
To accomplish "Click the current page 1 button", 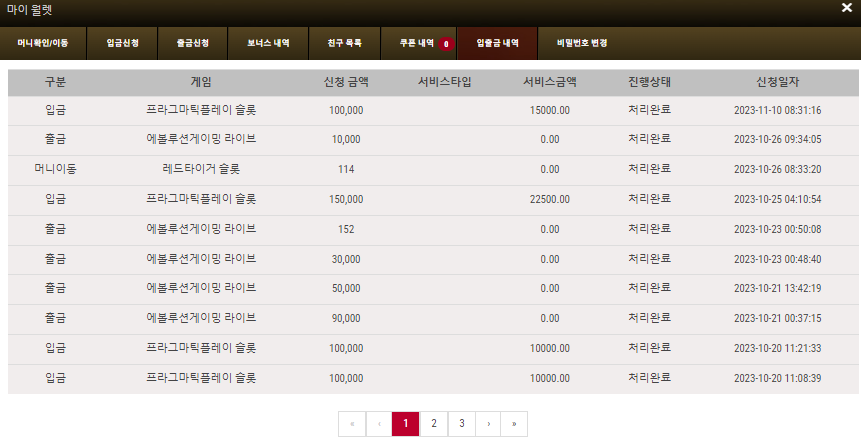I will [x=406, y=423].
